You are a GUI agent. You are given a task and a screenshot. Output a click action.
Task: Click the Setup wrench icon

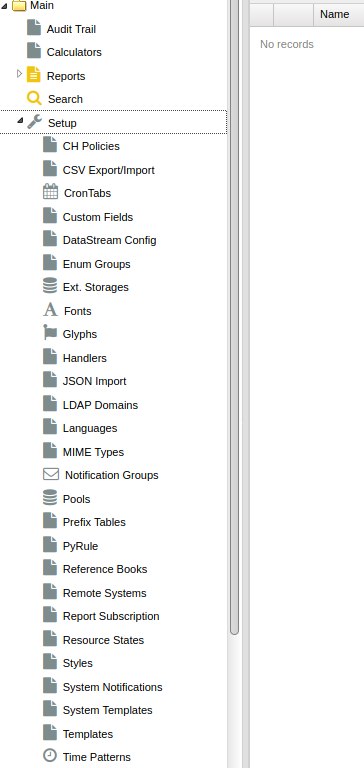[34, 122]
